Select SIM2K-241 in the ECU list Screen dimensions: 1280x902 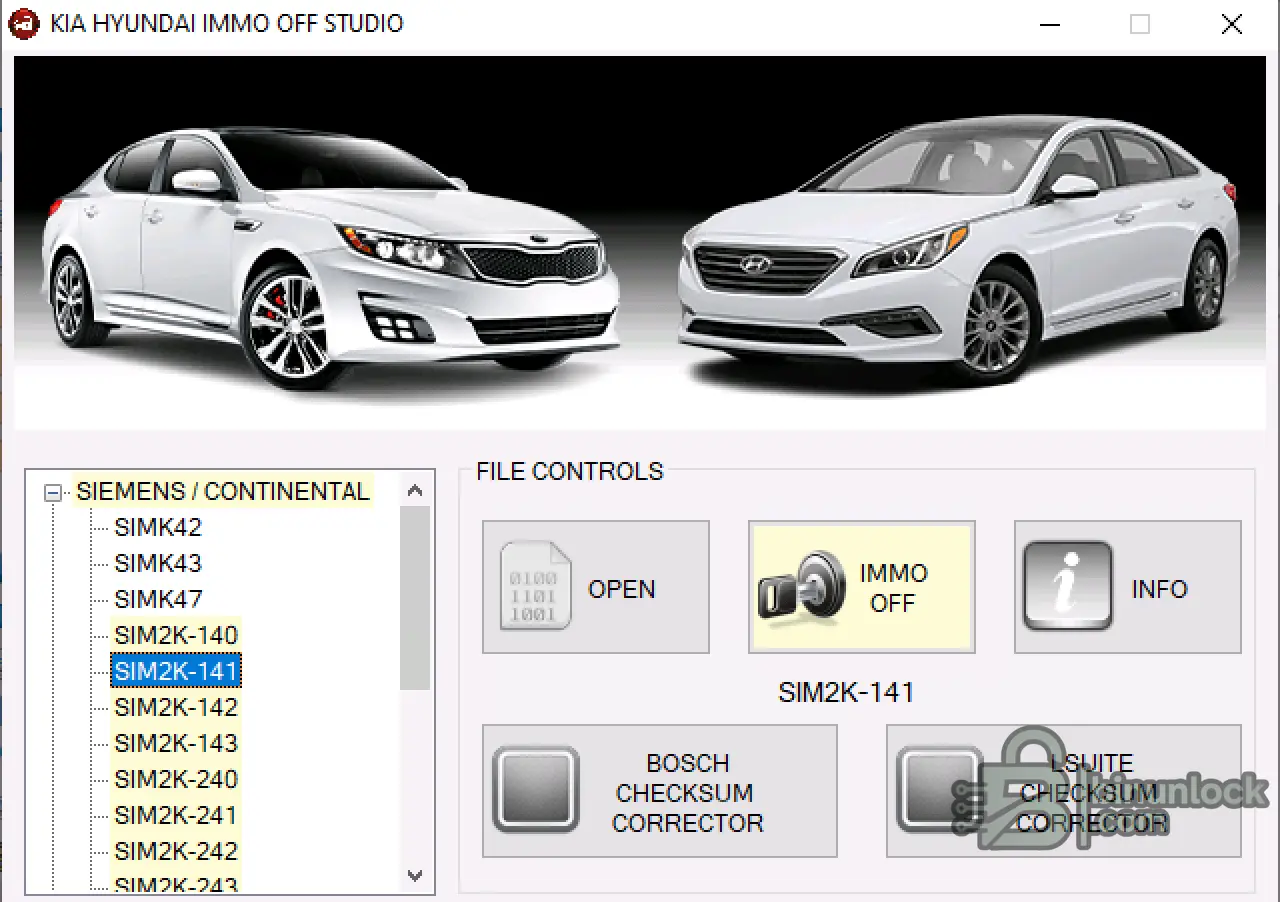click(x=176, y=815)
